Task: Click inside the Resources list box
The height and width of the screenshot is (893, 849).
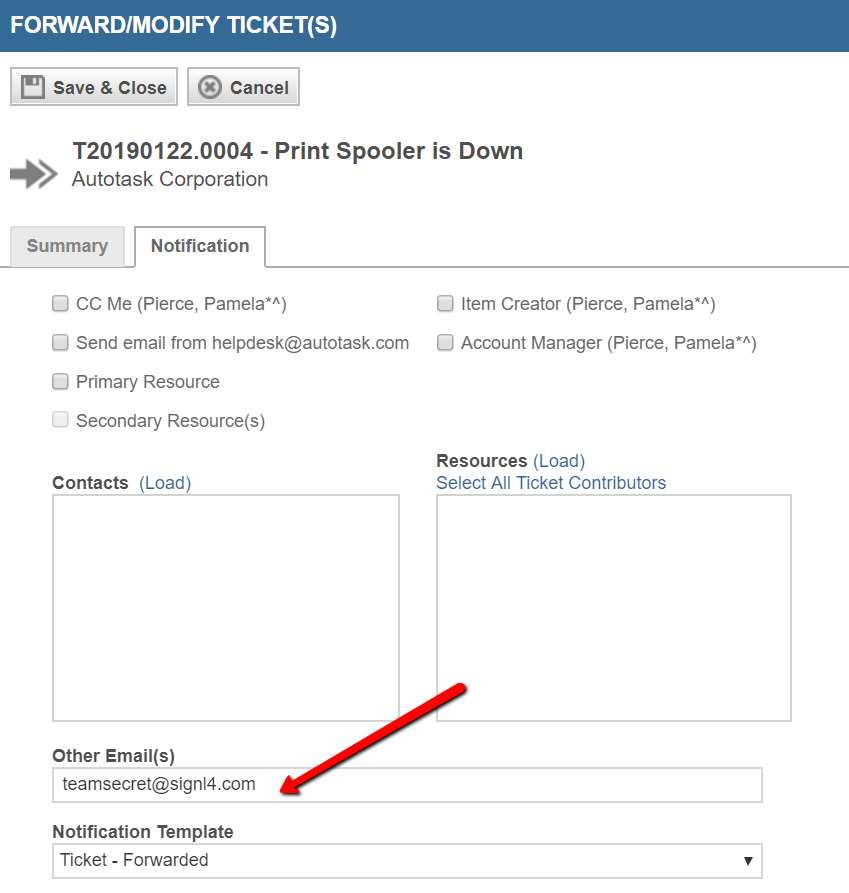Action: (614, 608)
